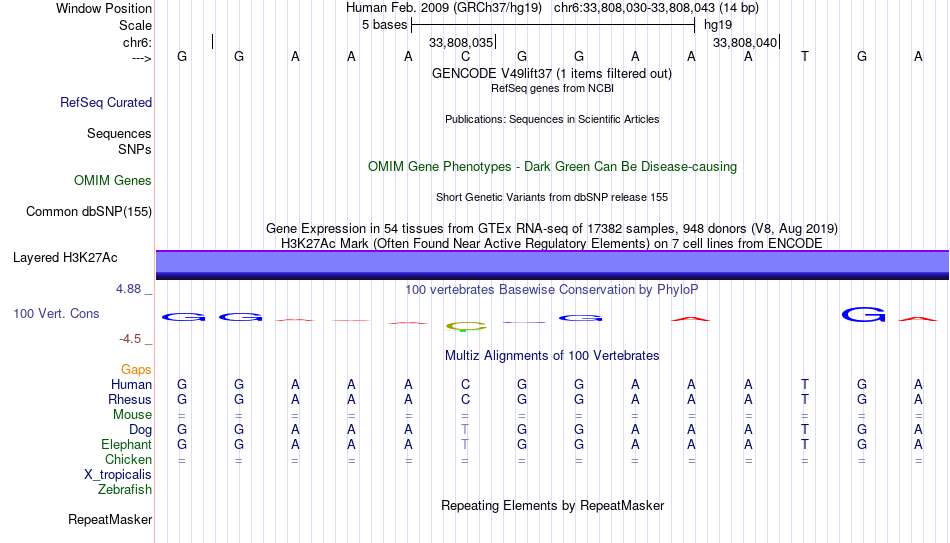Select the Rhesus species label

[130, 399]
